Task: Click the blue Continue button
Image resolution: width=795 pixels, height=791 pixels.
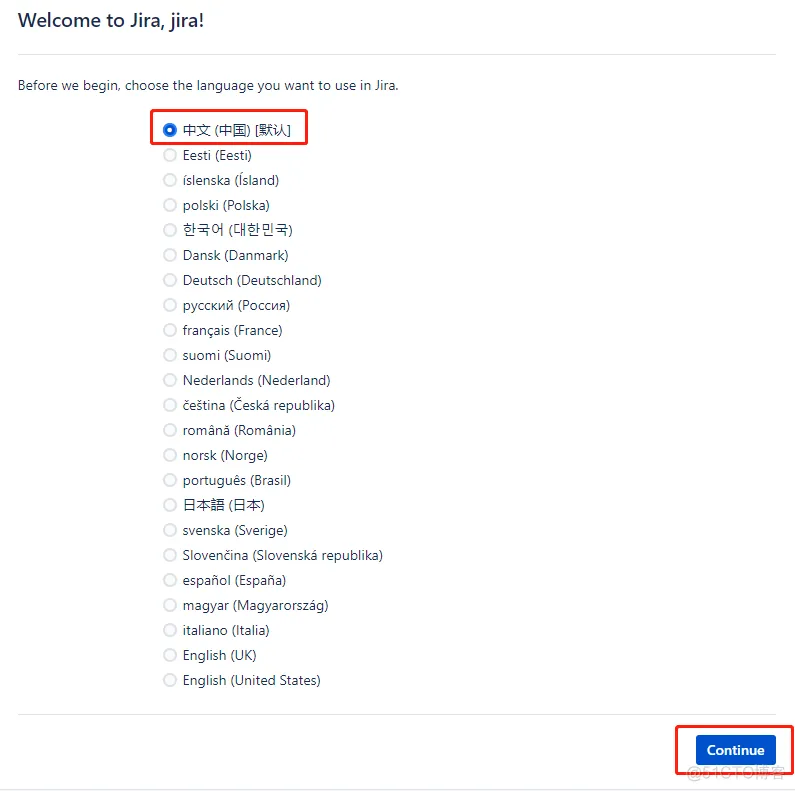Action: pos(735,750)
